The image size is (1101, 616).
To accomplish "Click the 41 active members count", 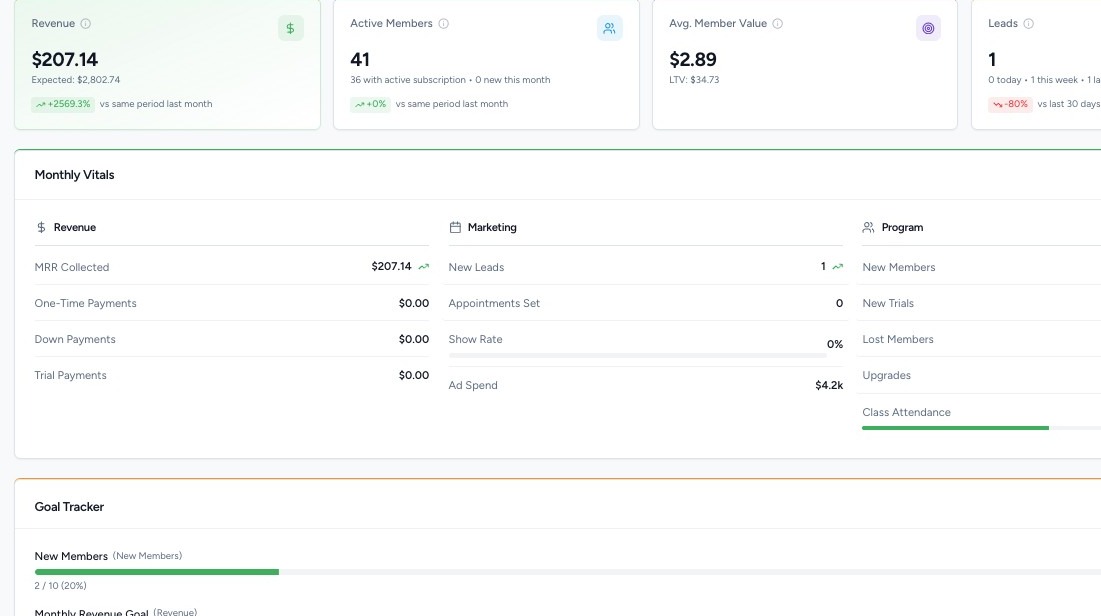I will [360, 60].
